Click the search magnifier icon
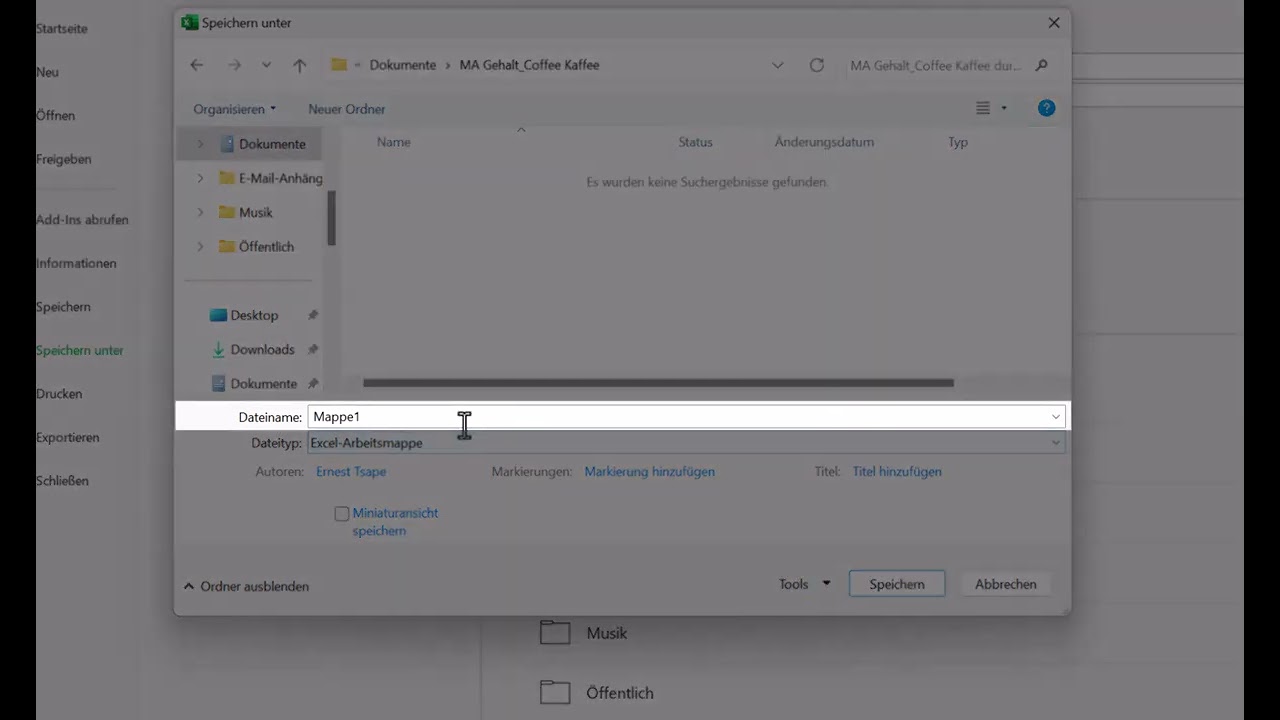 (x=1041, y=65)
